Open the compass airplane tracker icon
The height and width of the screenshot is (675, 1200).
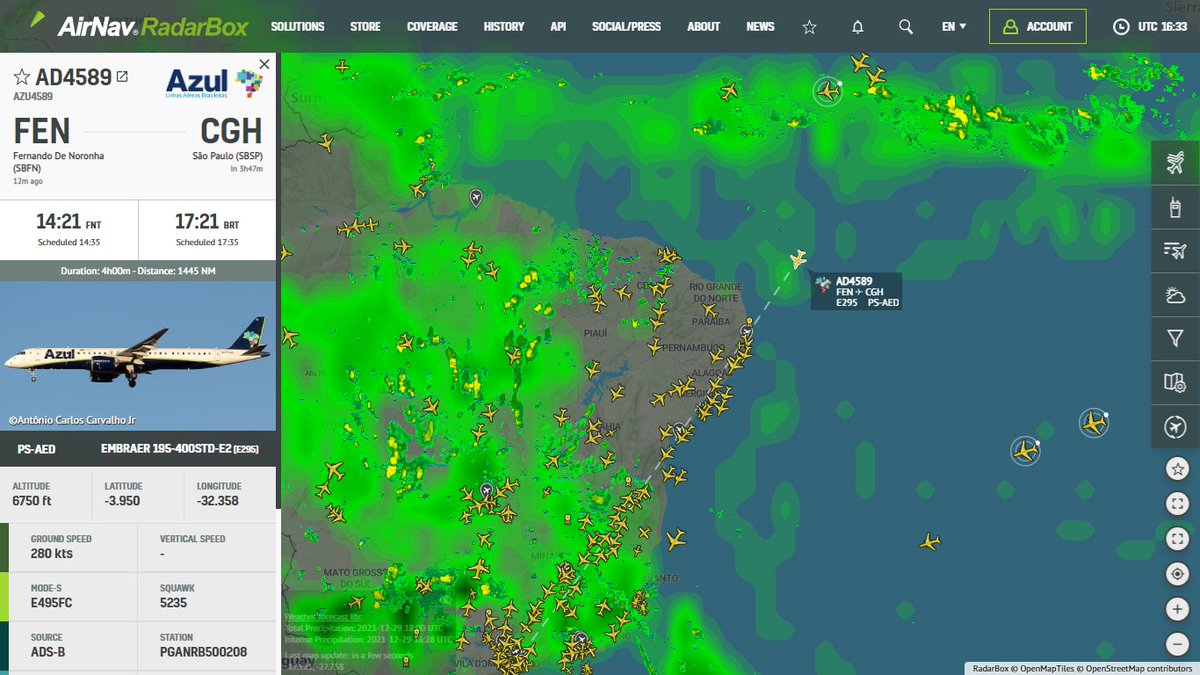1175,427
